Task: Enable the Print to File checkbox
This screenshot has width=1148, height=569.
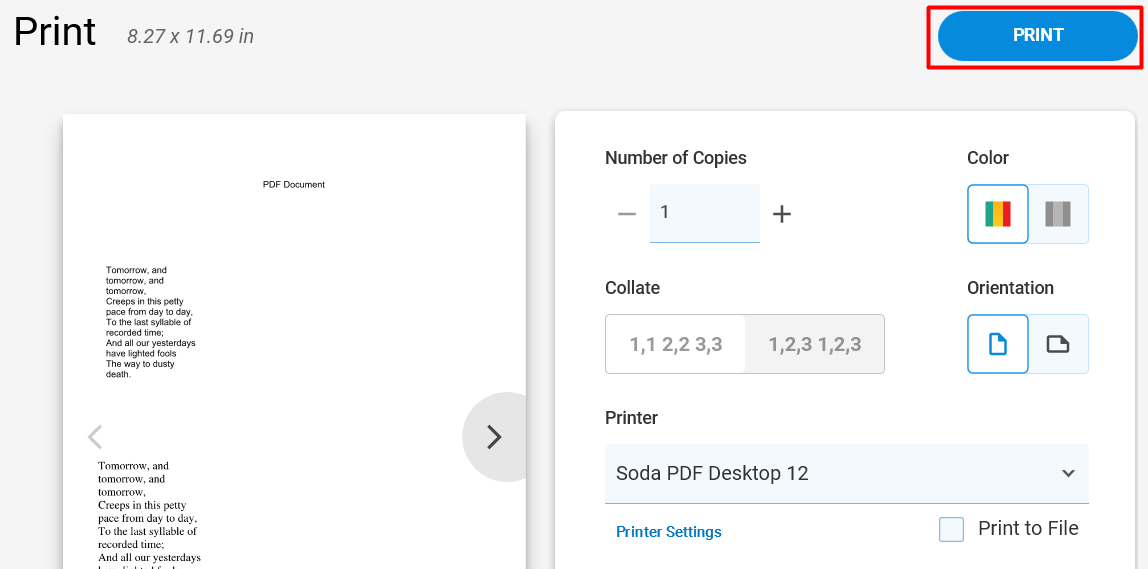Action: pyautogui.click(x=951, y=529)
